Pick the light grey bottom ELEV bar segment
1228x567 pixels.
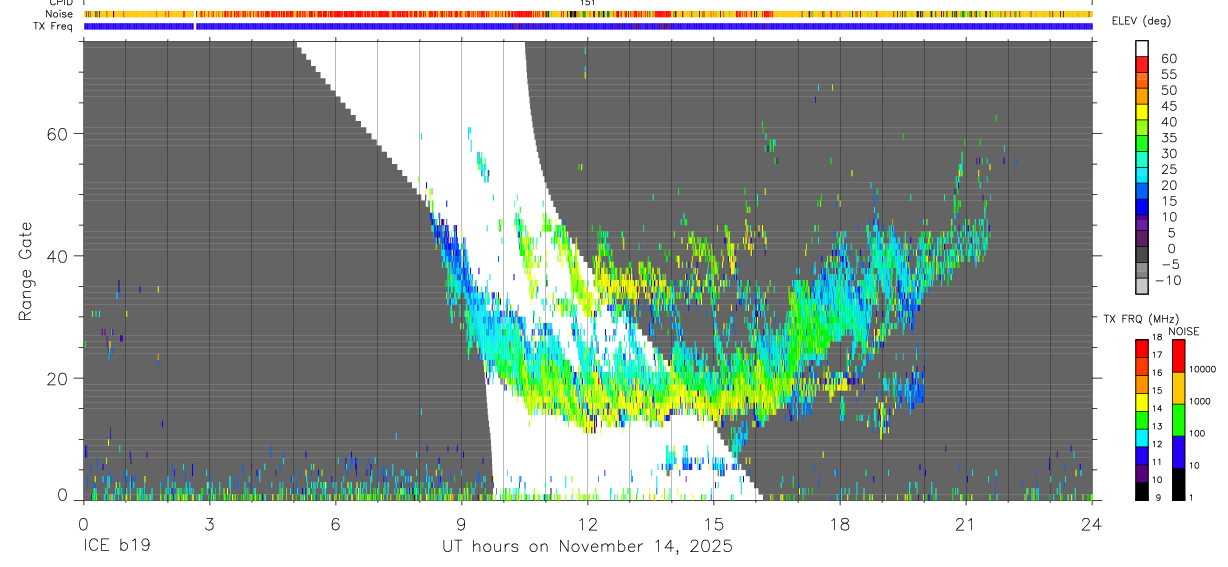tap(1142, 286)
